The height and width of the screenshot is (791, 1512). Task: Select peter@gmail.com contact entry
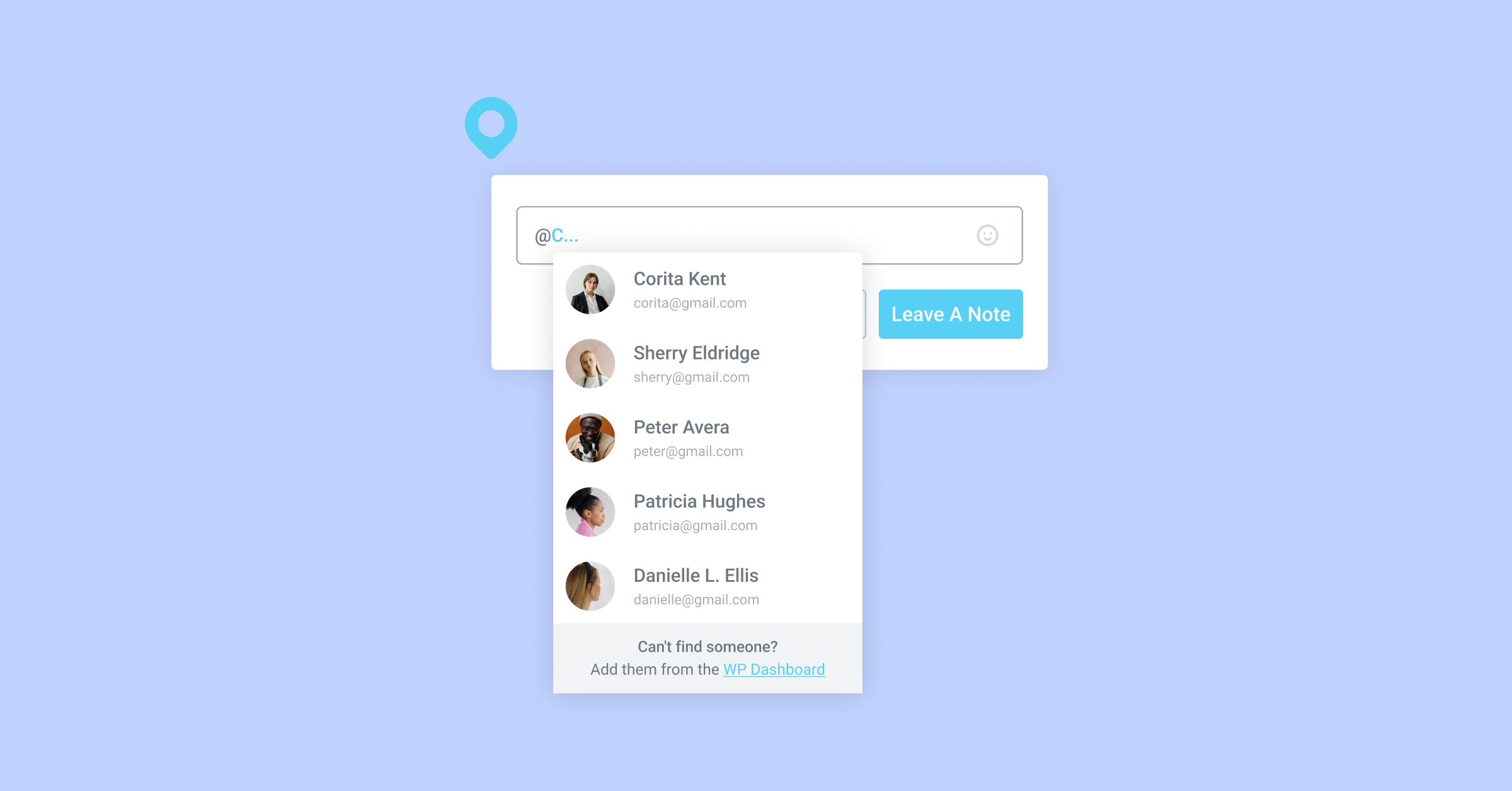[x=708, y=438]
